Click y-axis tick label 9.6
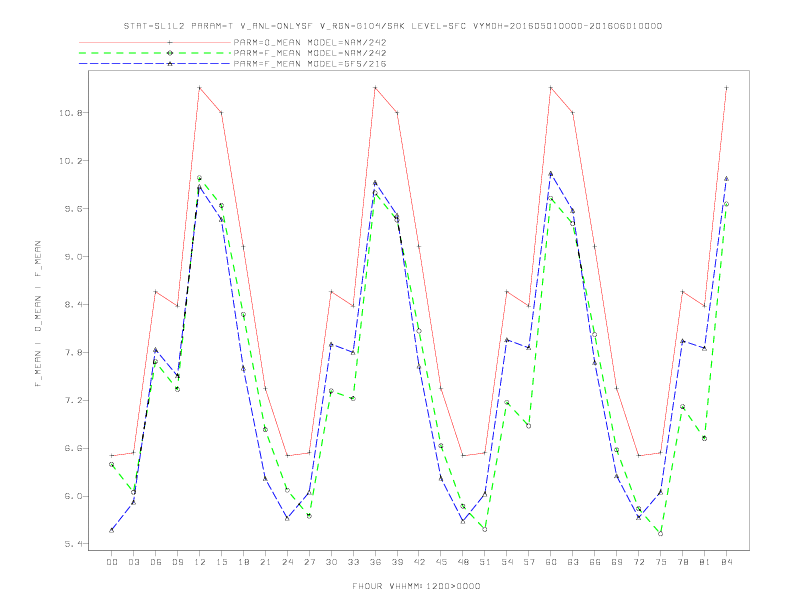Screen dimensions: 792x612 coord(73,209)
